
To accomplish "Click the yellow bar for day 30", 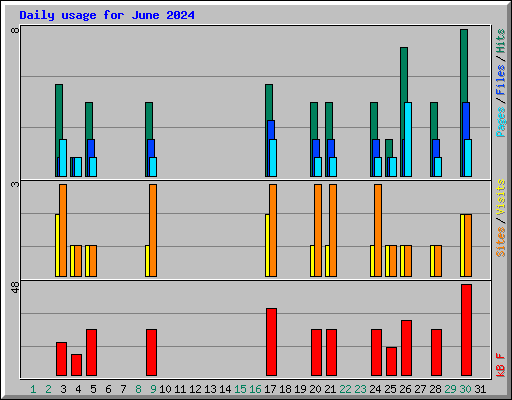I will tap(462, 245).
